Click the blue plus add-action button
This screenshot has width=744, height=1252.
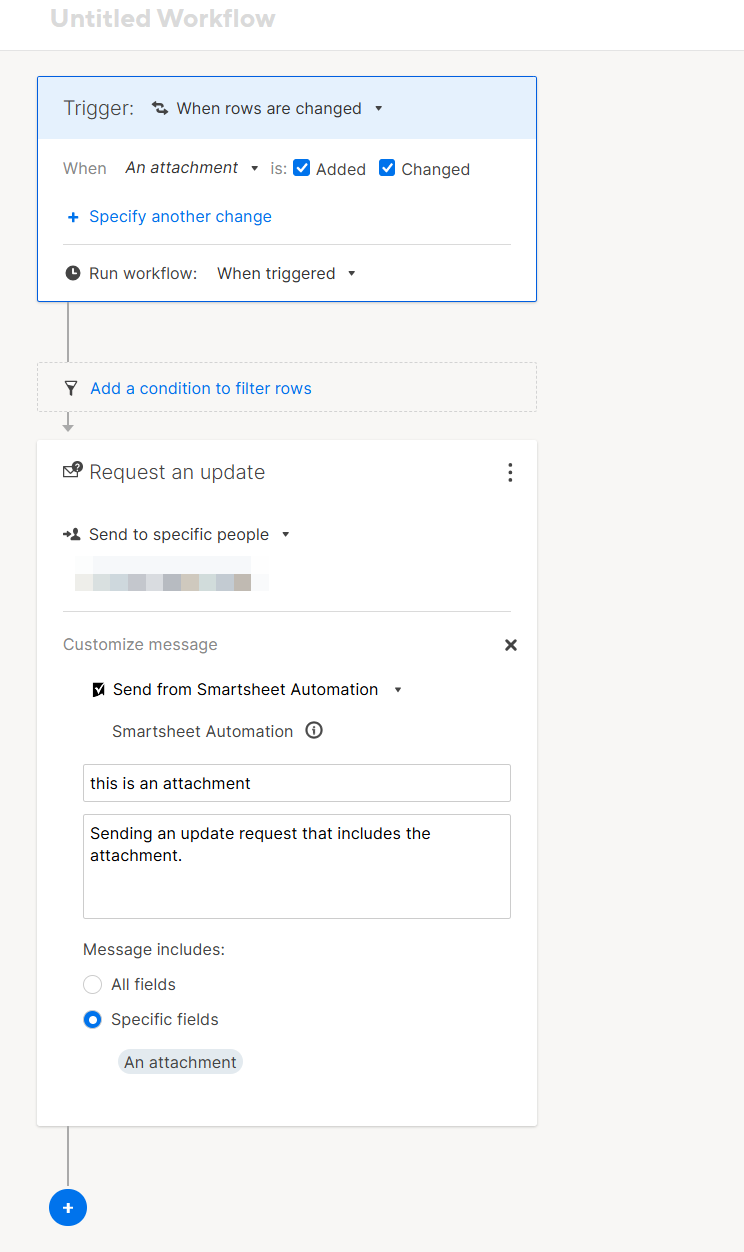click(x=68, y=1208)
